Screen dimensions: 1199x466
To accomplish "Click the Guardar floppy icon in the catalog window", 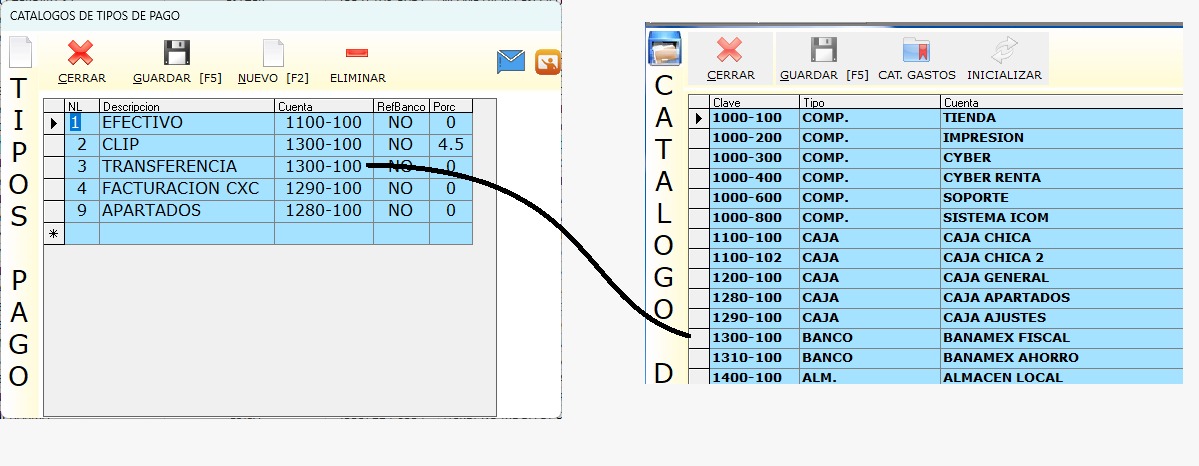I will point(823,51).
